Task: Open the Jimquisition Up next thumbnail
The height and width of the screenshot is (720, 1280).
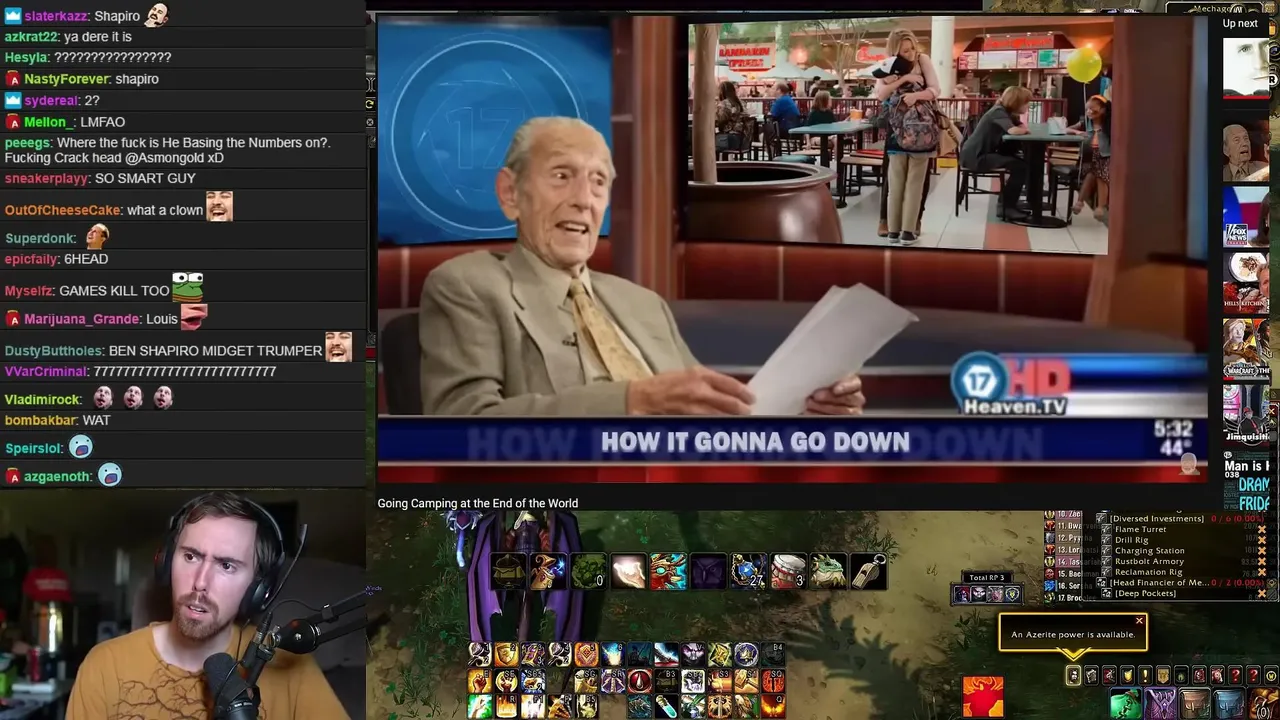Action: (x=1246, y=415)
